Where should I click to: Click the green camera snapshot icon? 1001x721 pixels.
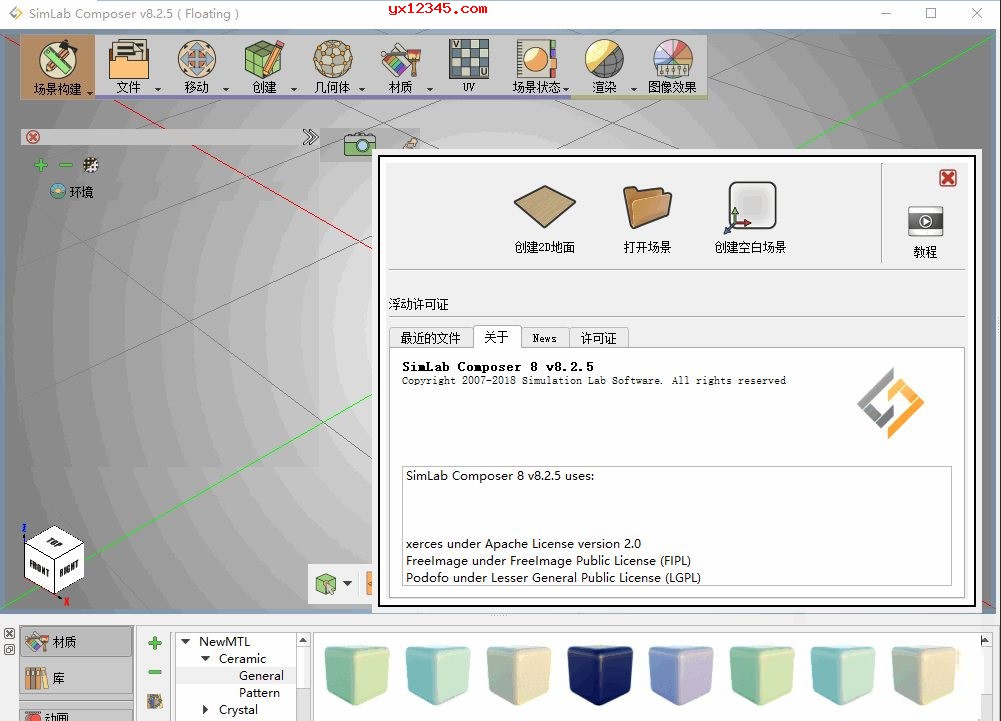[359, 144]
